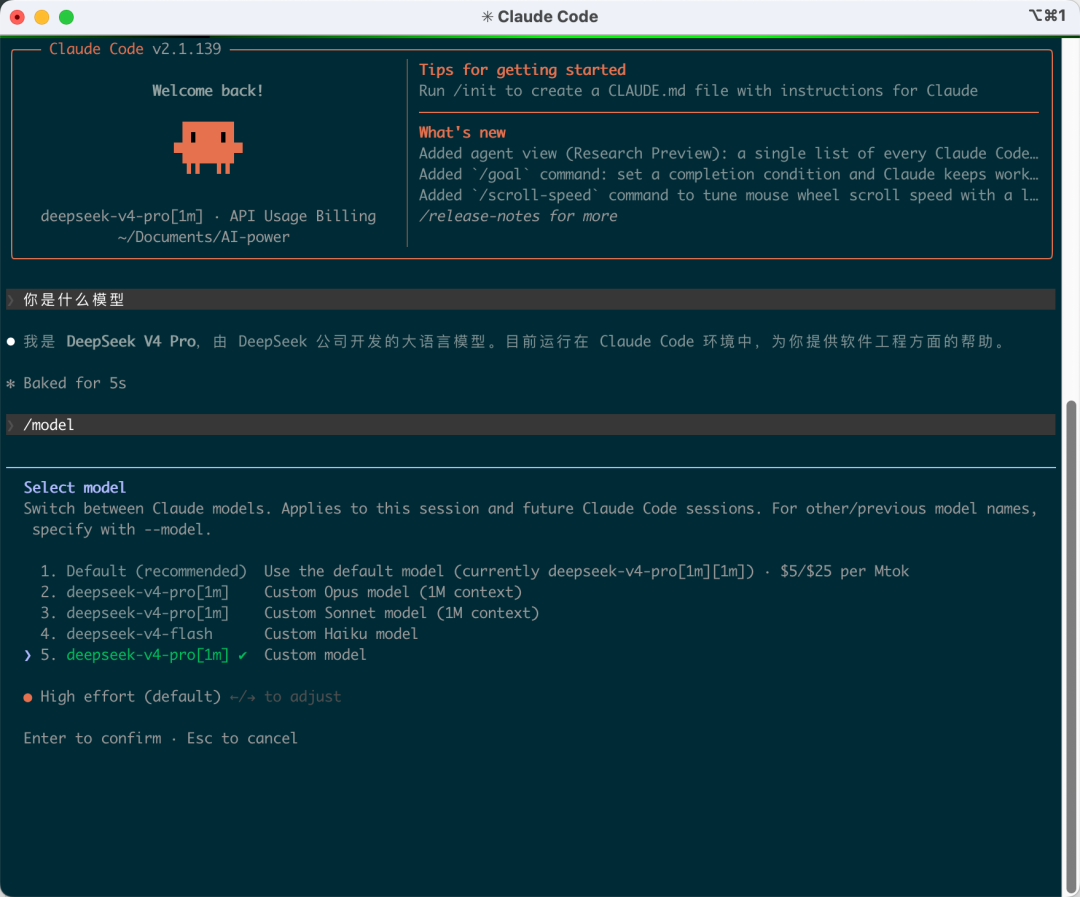The image size is (1080, 897).
Task: Click the prompt chevron before 你是什么模型
Action: pyautogui.click(x=11, y=300)
